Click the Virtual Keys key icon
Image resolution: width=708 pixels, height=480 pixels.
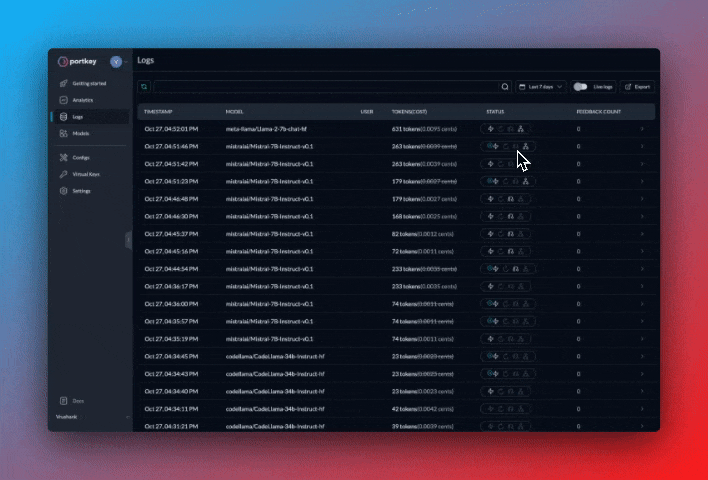[x=64, y=174]
